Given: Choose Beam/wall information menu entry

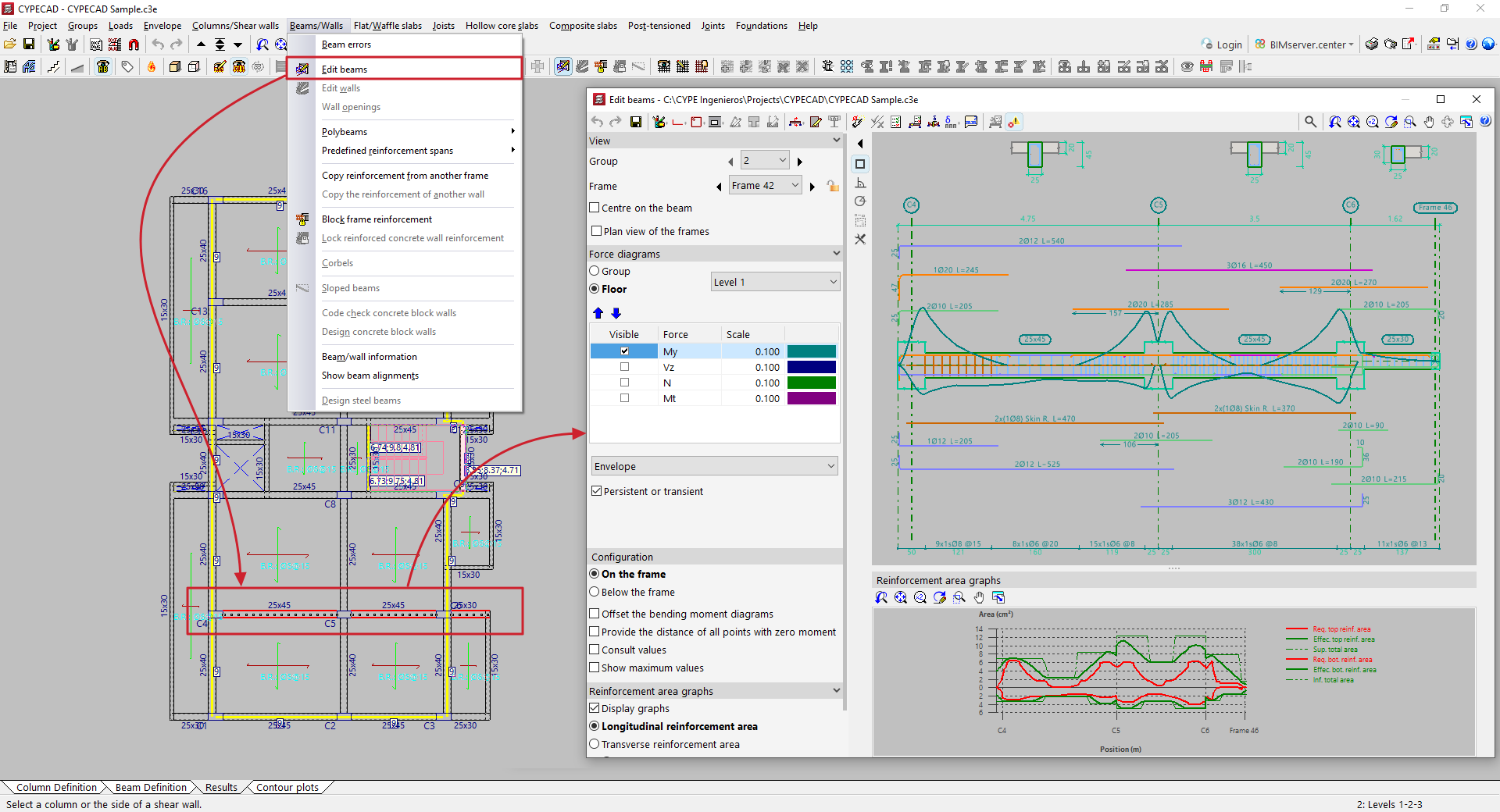Looking at the screenshot, I should tap(369, 357).
